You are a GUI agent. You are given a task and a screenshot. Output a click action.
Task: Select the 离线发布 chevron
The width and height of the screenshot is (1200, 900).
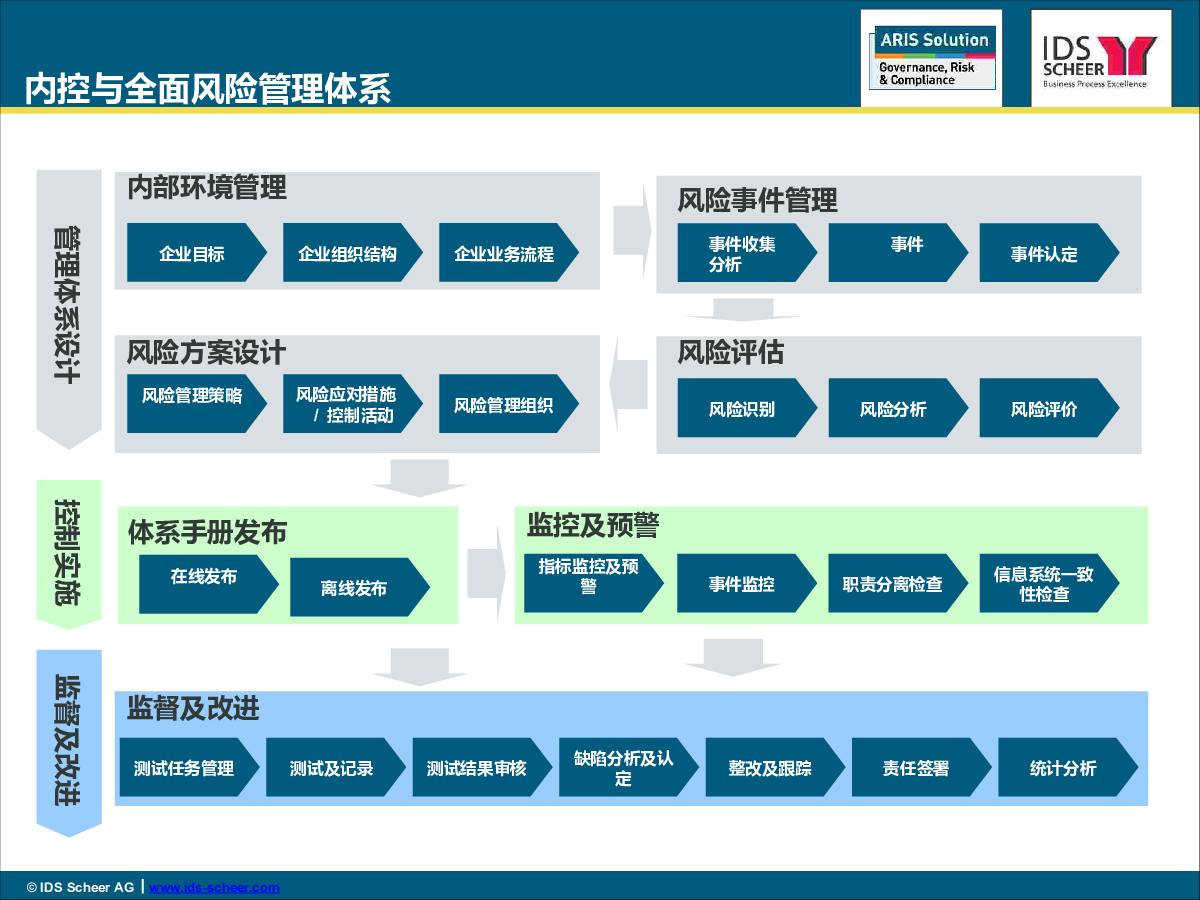(355, 588)
